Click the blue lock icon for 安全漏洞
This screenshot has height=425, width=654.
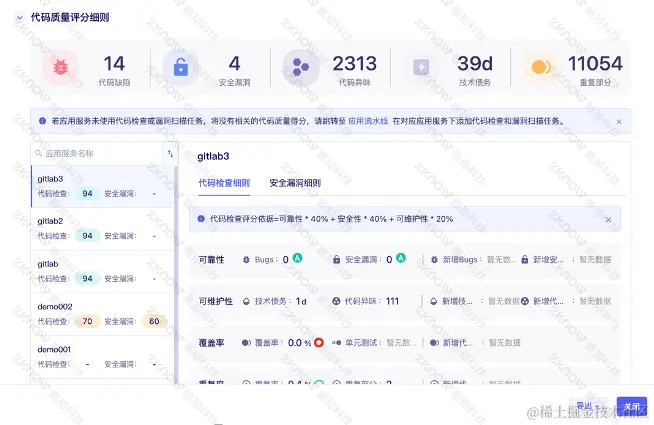[x=181, y=67]
